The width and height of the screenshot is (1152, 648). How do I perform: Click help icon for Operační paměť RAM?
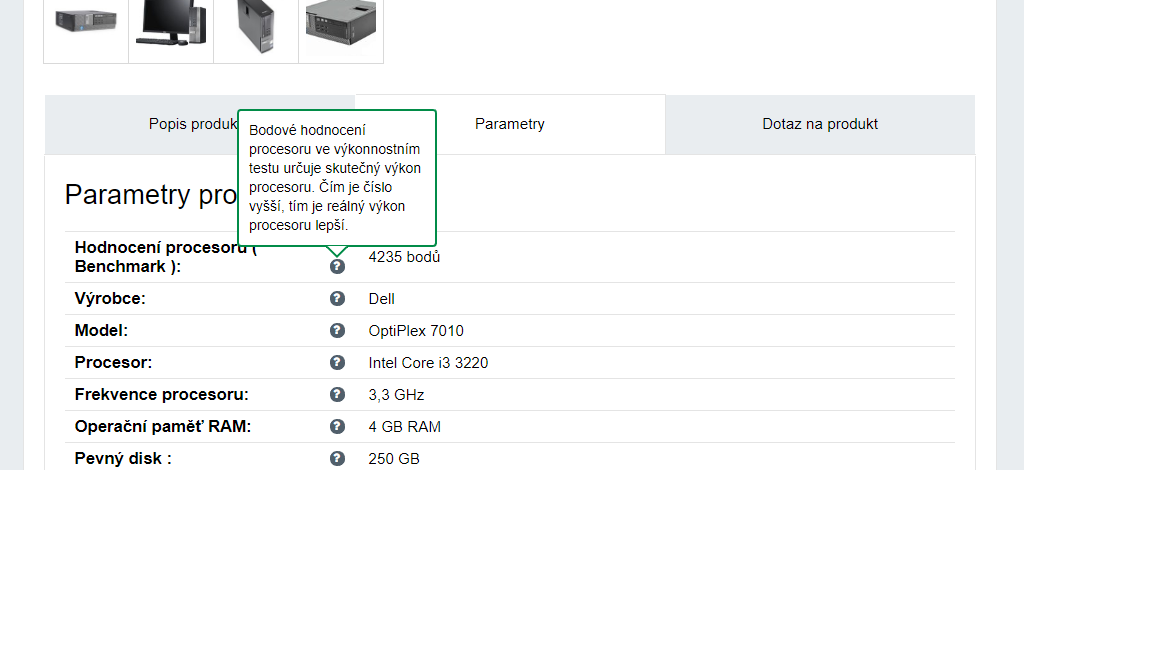(337, 426)
